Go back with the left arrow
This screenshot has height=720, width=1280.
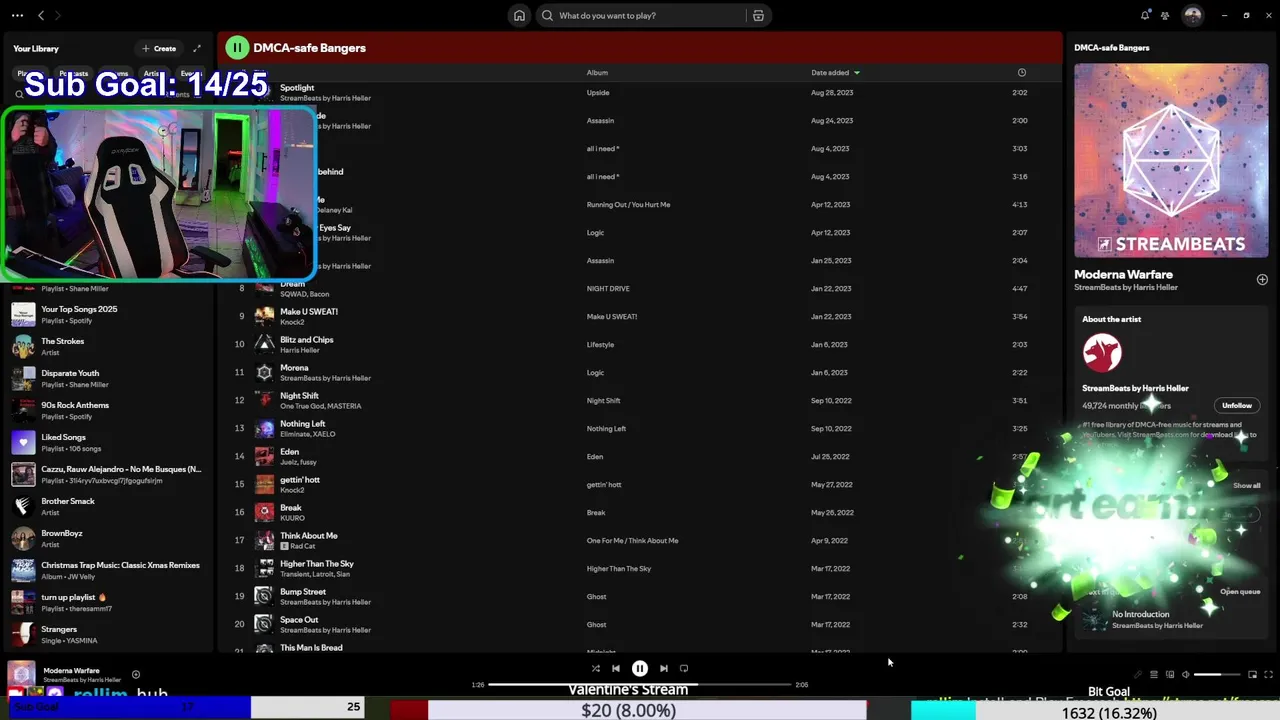(41, 15)
